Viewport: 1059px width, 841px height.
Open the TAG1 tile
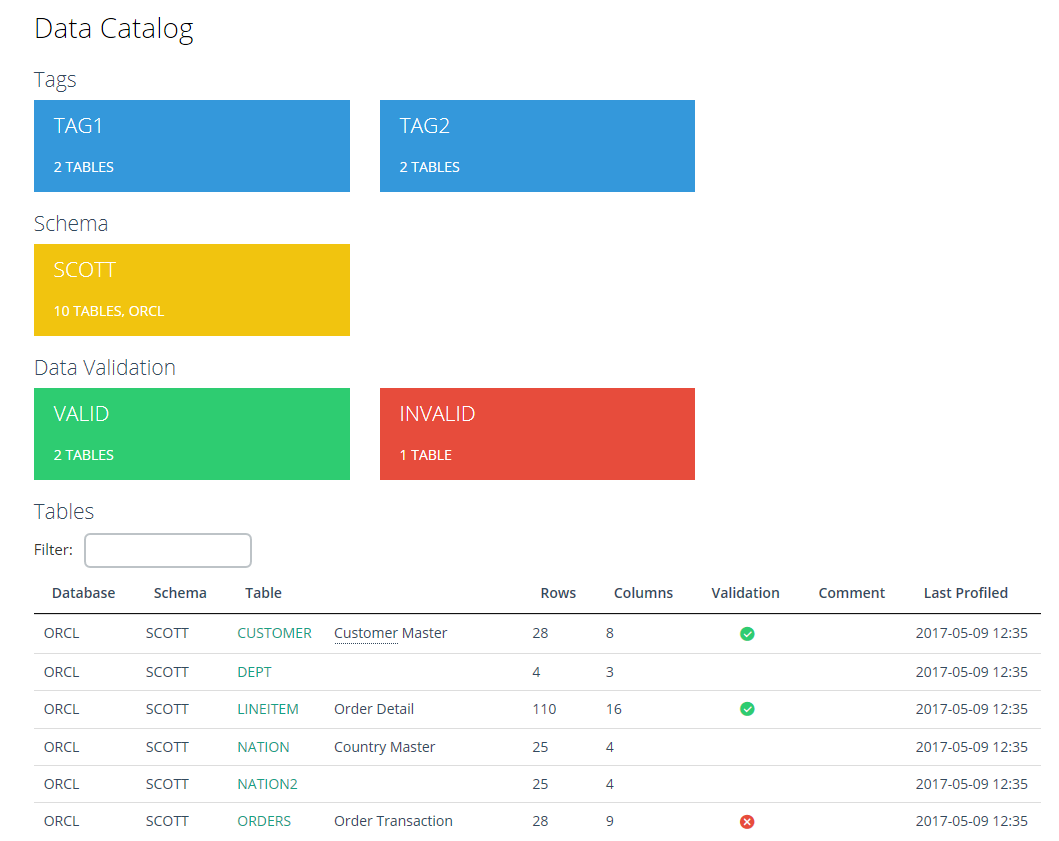click(192, 146)
